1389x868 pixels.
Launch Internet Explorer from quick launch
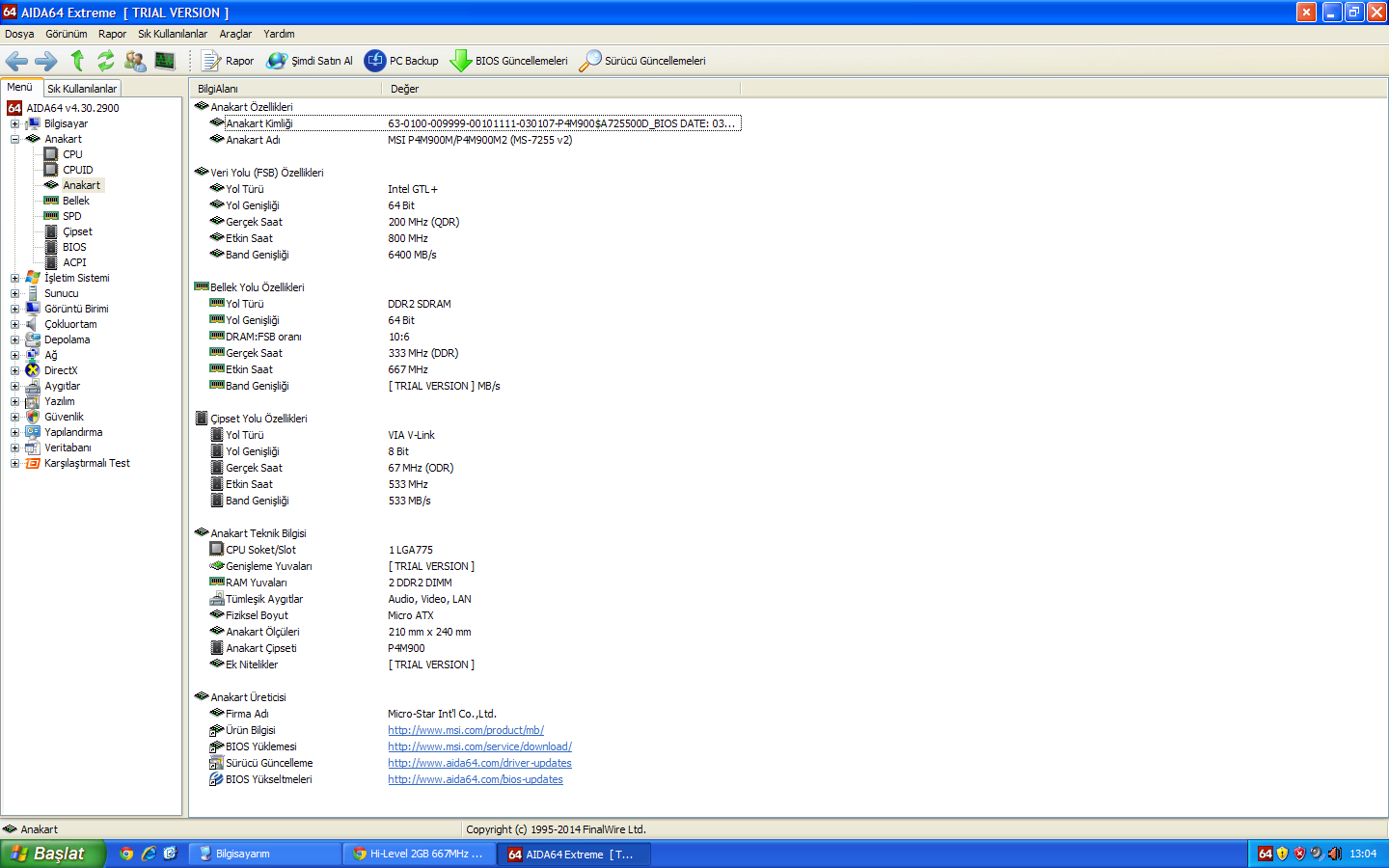[x=149, y=854]
